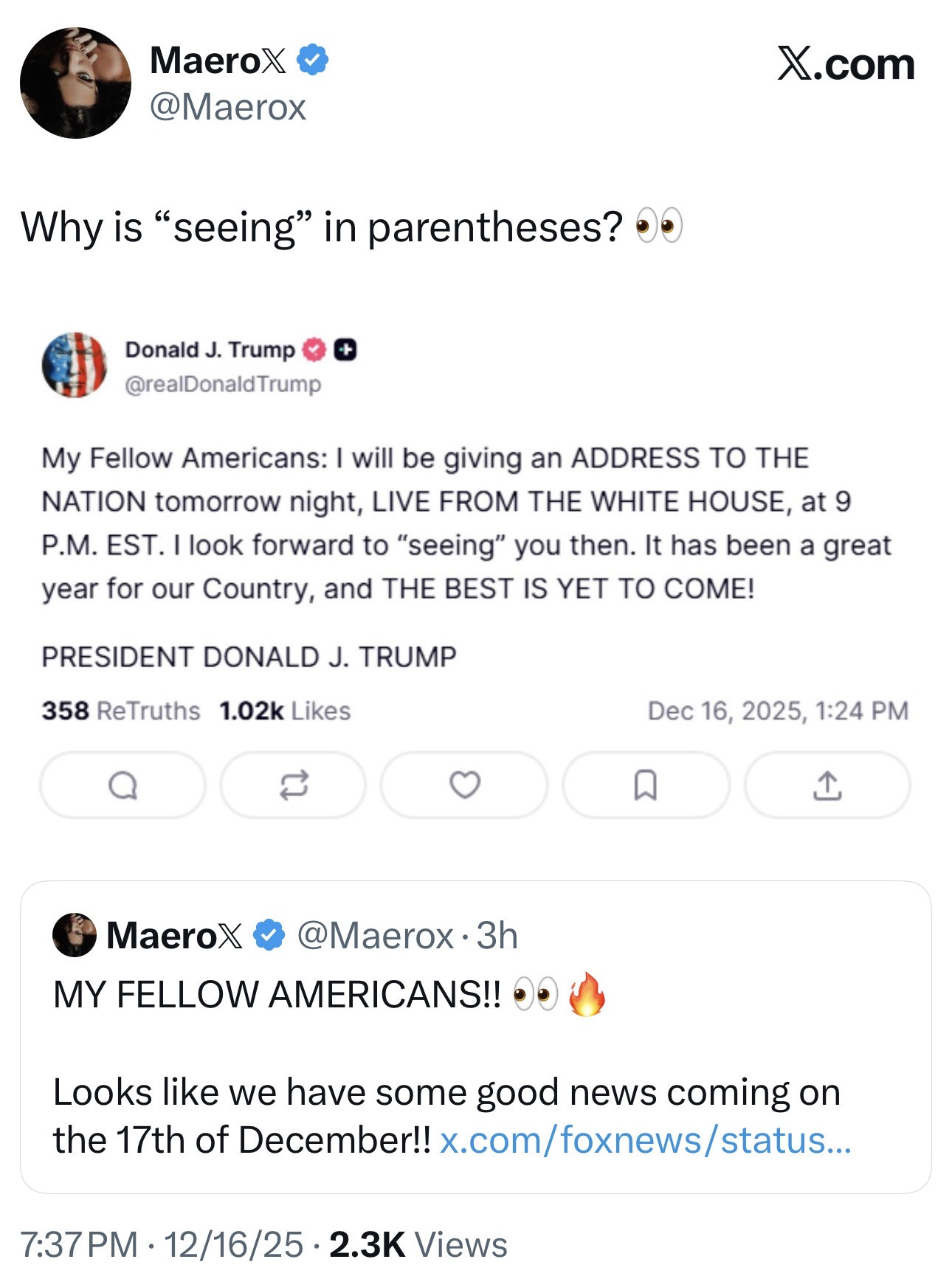952x1276 pixels.
Task: Click Donald J. Trump red verified badge
Action: (x=314, y=350)
